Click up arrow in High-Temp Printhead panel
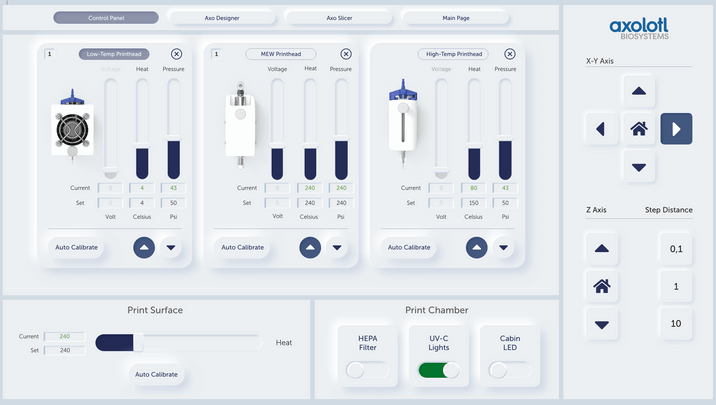Viewport: 716px width, 405px height. 476,247
